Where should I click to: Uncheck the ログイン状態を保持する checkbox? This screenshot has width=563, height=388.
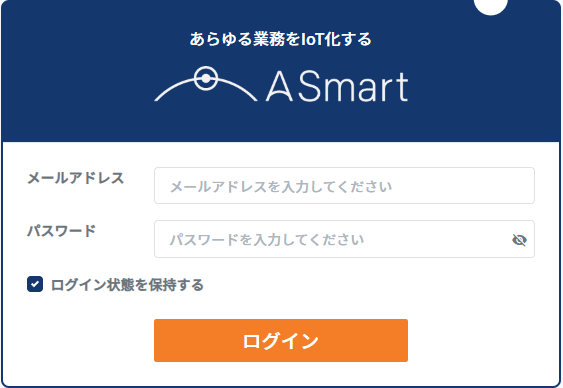click(x=35, y=284)
